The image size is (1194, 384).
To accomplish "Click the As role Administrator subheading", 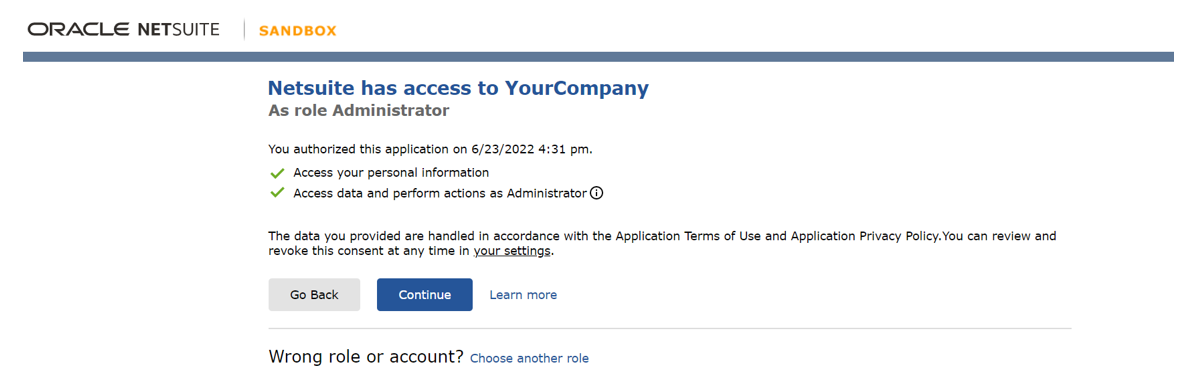I will pos(359,111).
